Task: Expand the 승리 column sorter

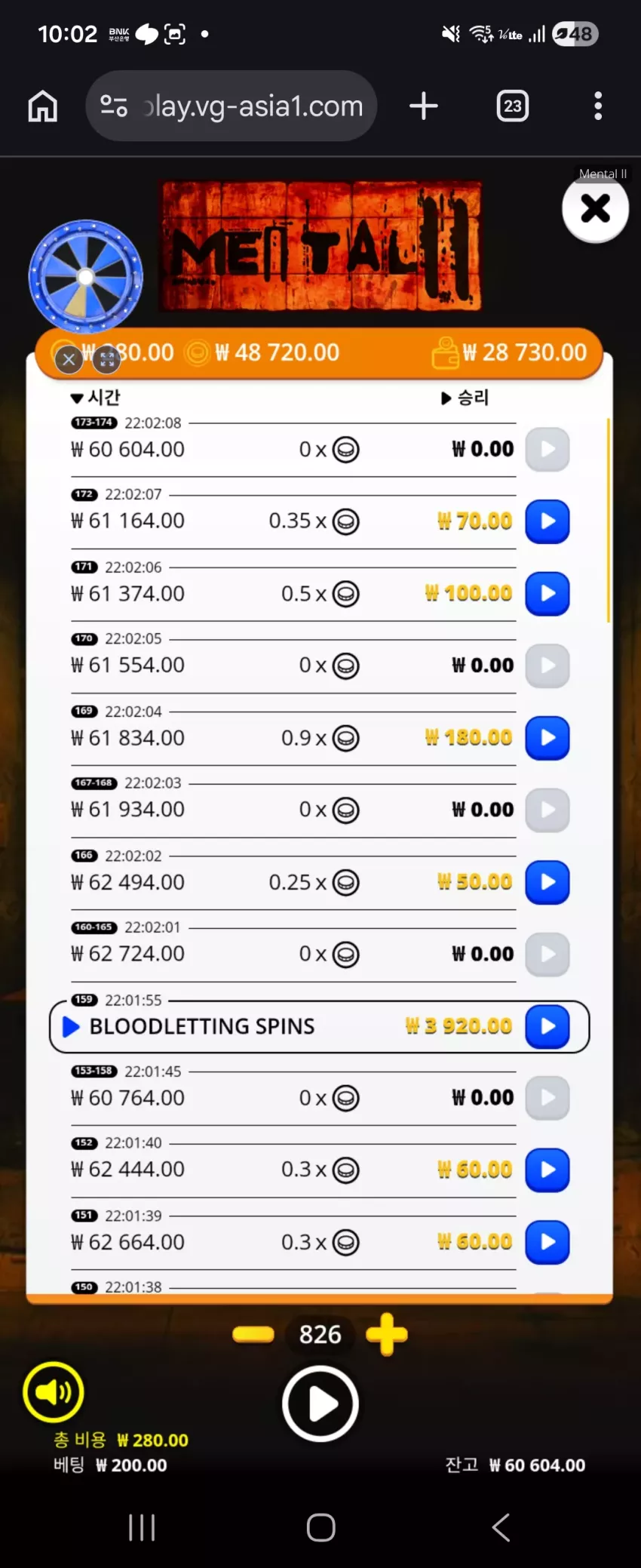Action: [x=465, y=398]
